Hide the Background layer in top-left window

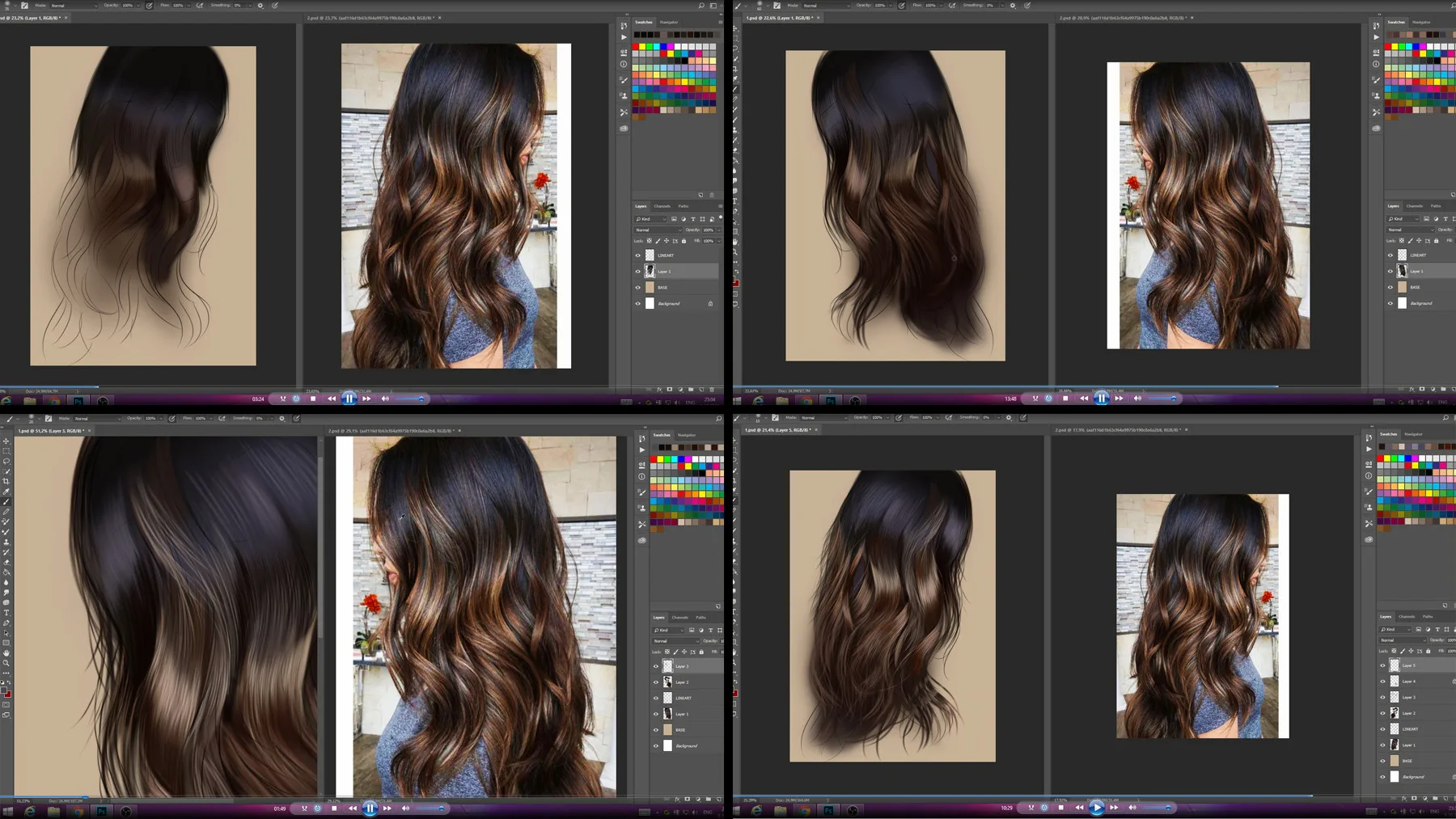(637, 304)
